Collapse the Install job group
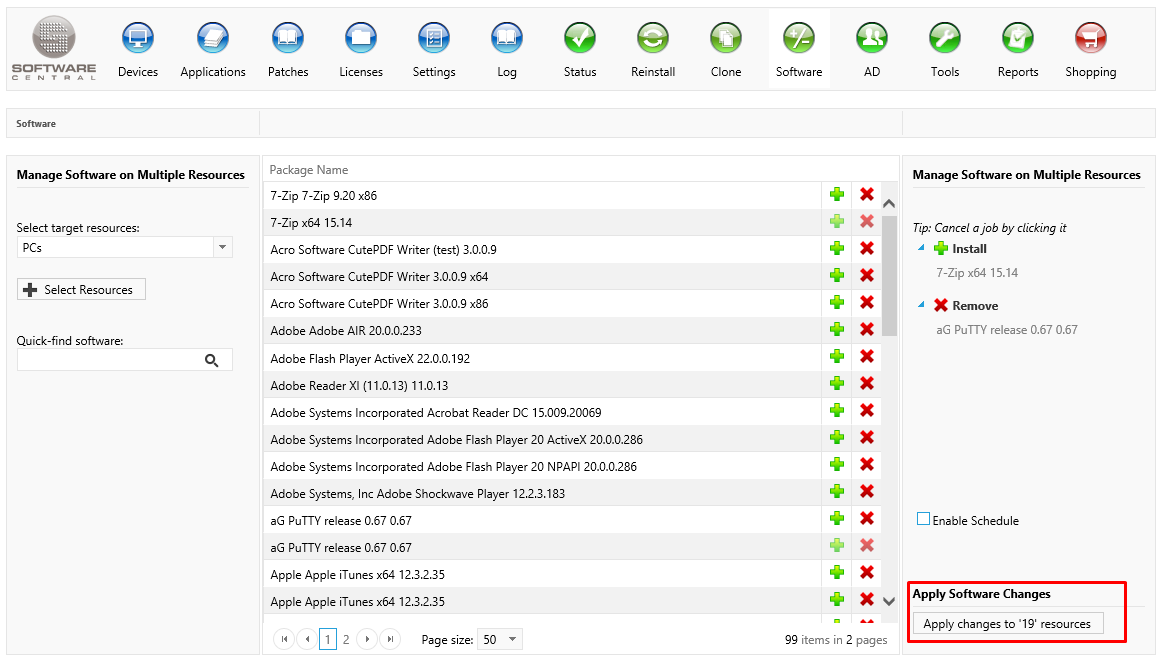 [921, 248]
